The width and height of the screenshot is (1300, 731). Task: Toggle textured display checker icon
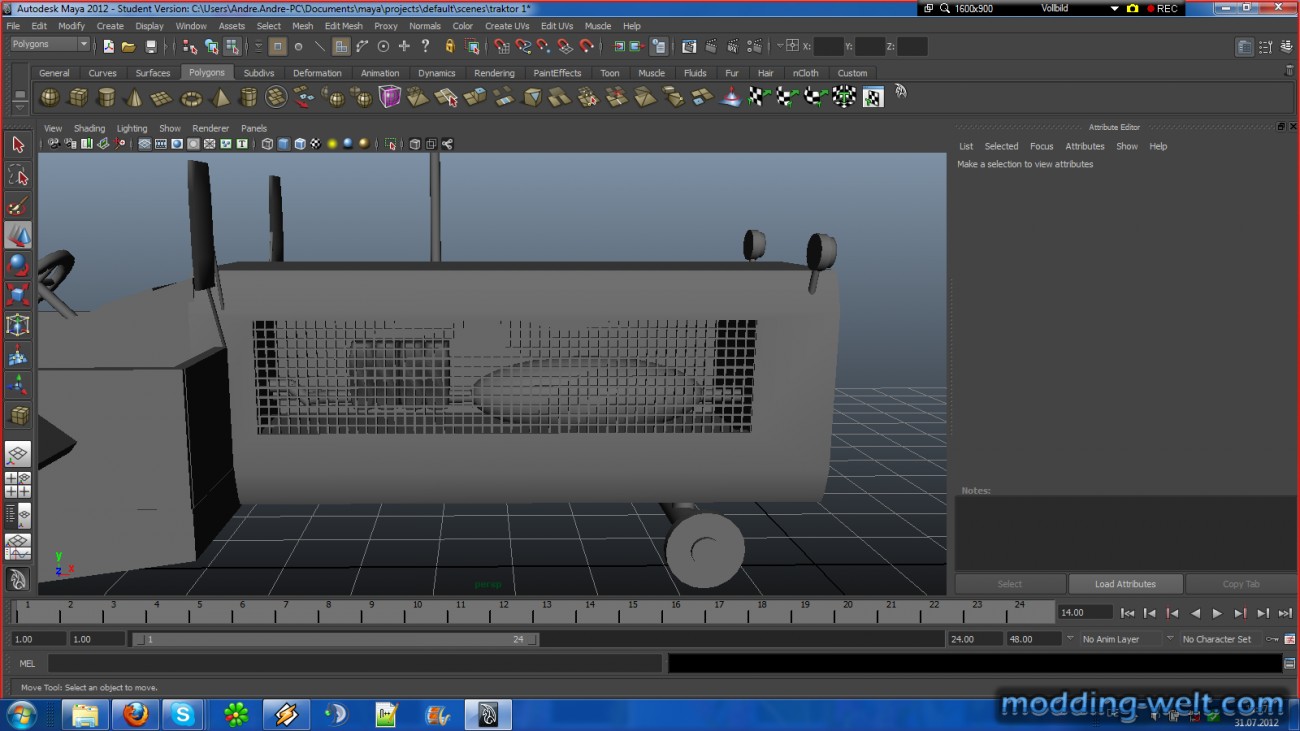[x=315, y=144]
